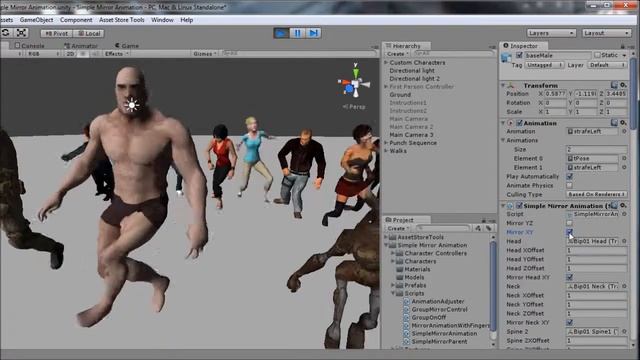Image resolution: width=640 pixels, height=360 pixels.
Task: Click Position X value field
Action: pos(556,93)
